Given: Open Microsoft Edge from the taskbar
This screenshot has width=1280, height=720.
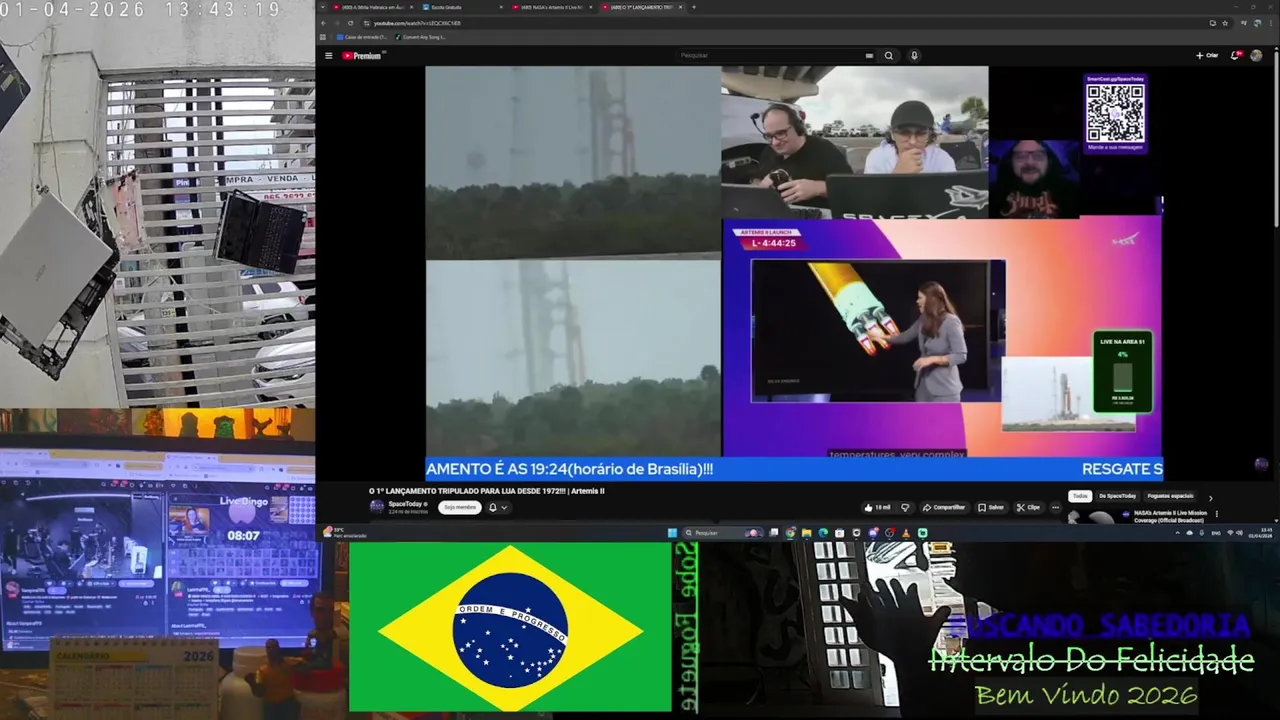Looking at the screenshot, I should [x=823, y=533].
